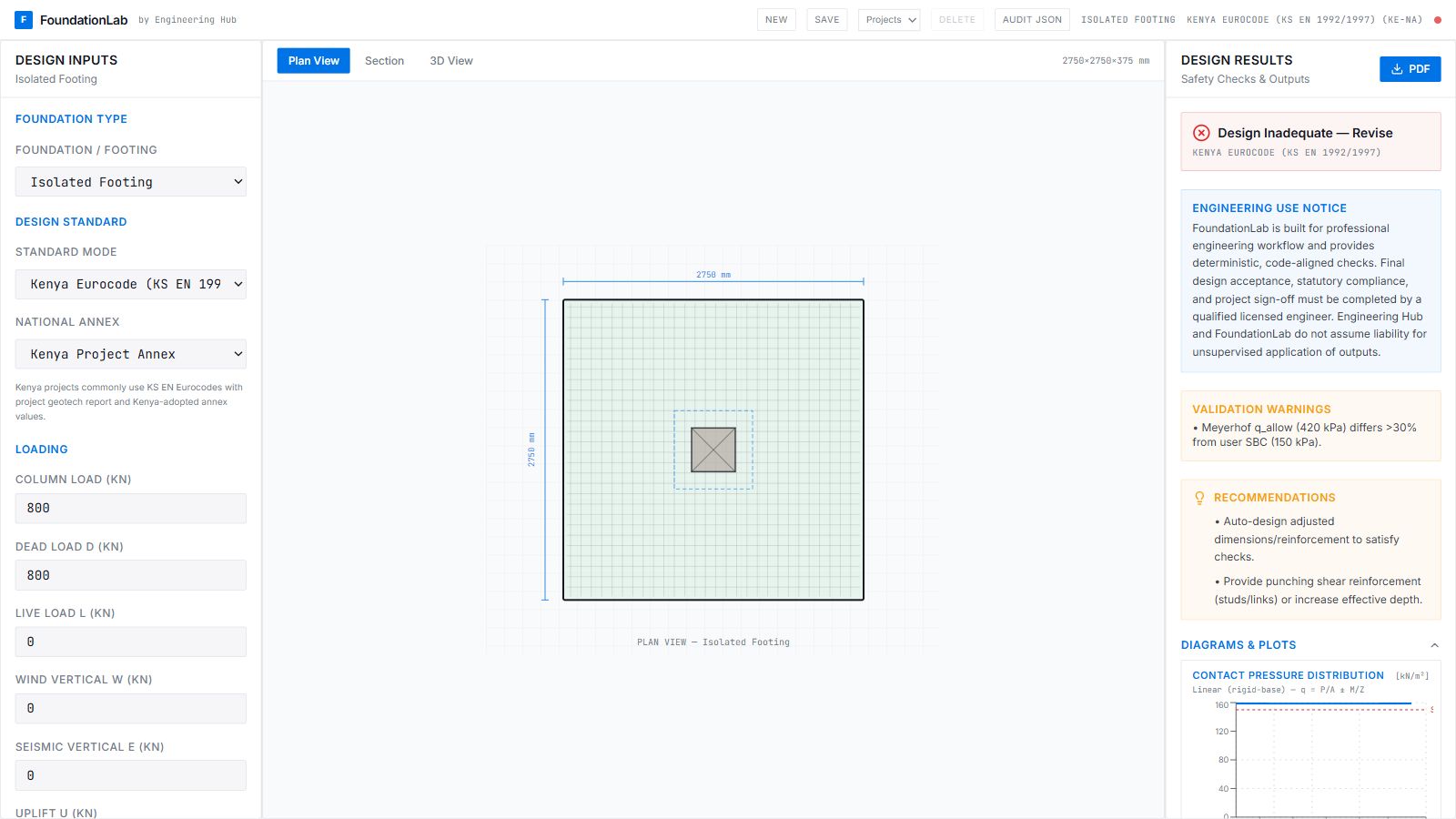Download the PDF report
This screenshot has height=819, width=1456.
click(1410, 69)
